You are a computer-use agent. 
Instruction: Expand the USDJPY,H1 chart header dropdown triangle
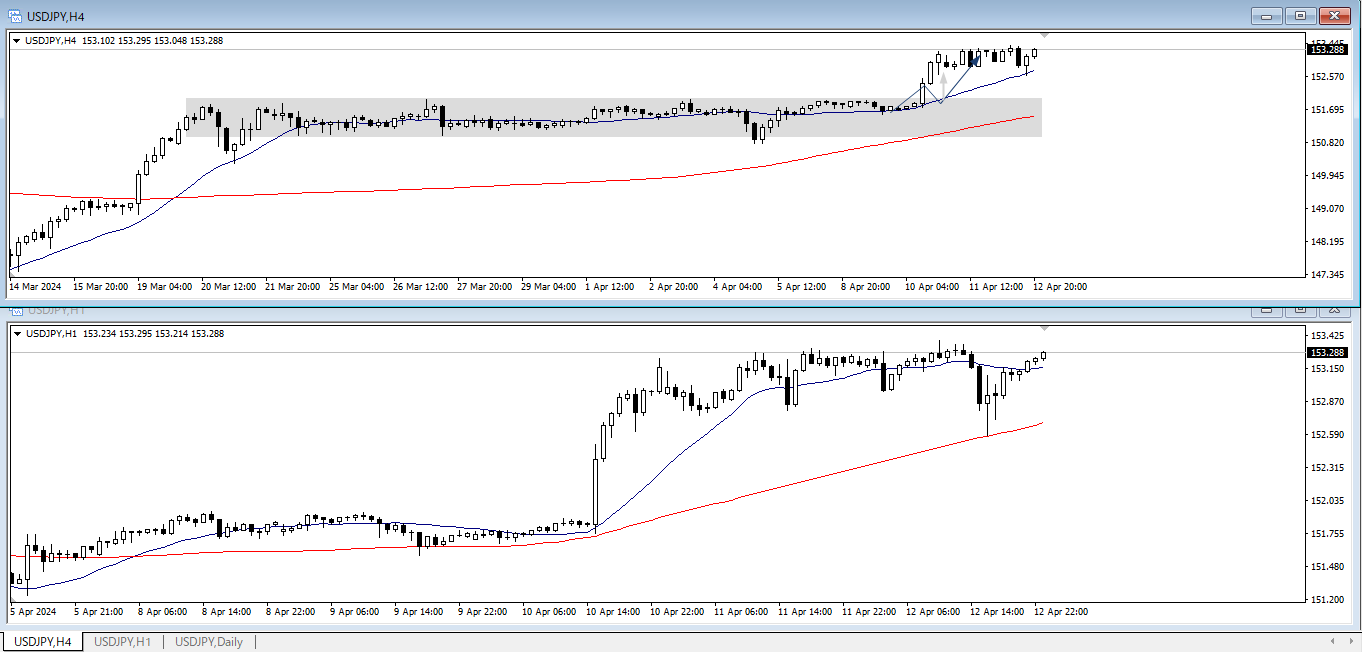tap(16, 334)
